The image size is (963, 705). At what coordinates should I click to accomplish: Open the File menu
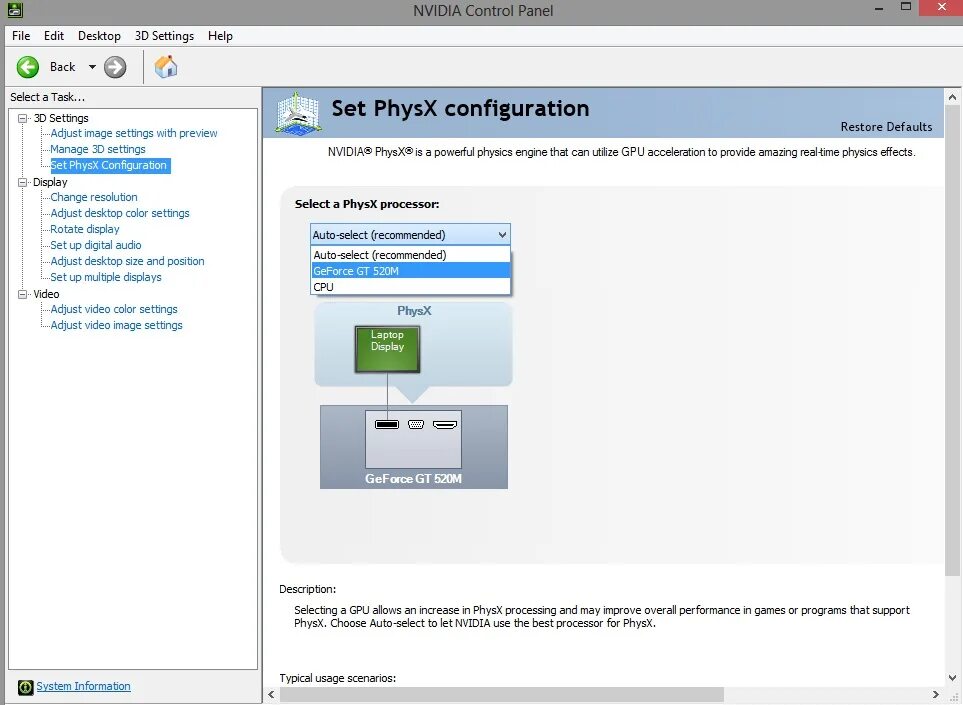(x=21, y=36)
